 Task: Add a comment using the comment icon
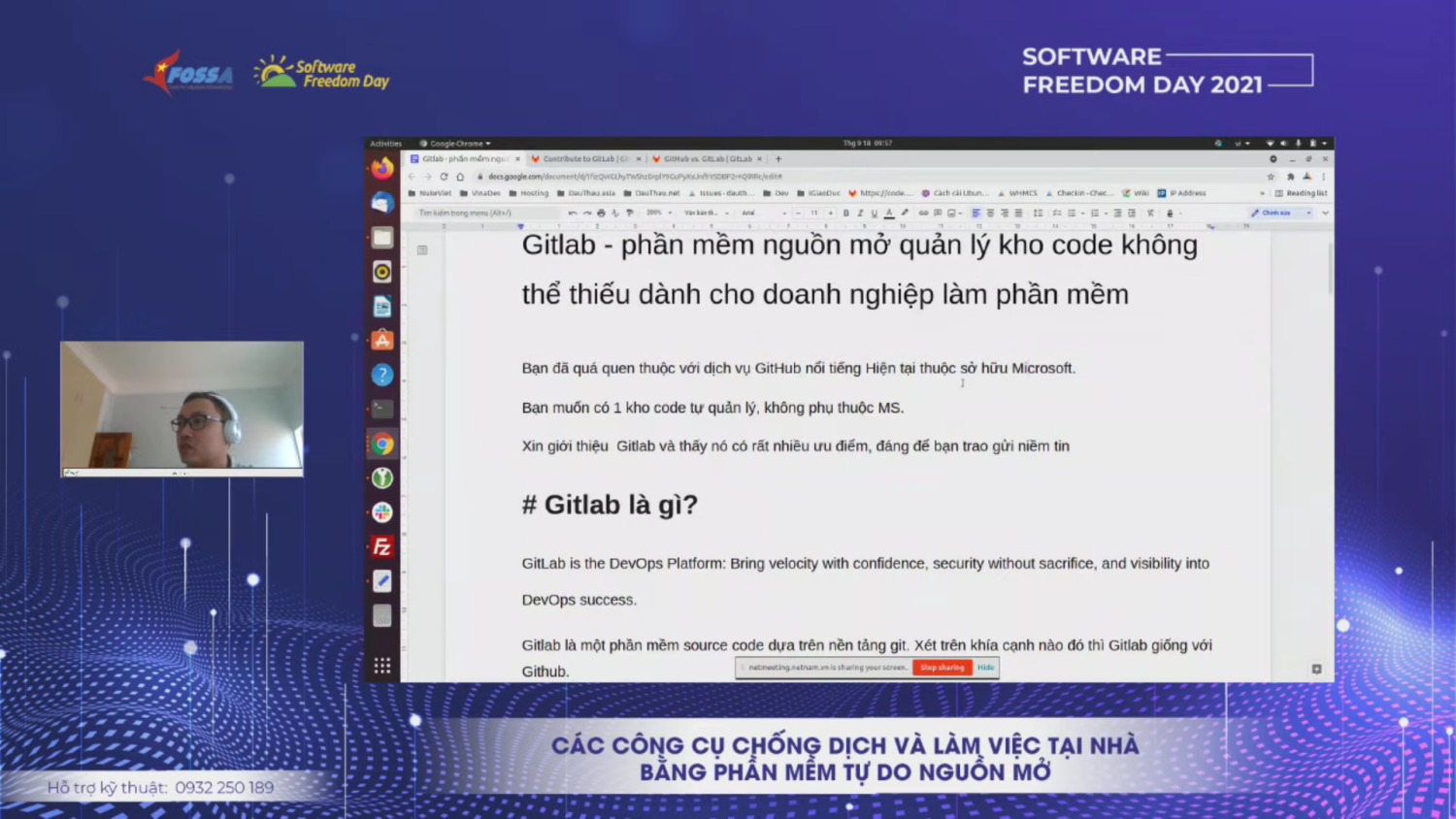tap(938, 213)
